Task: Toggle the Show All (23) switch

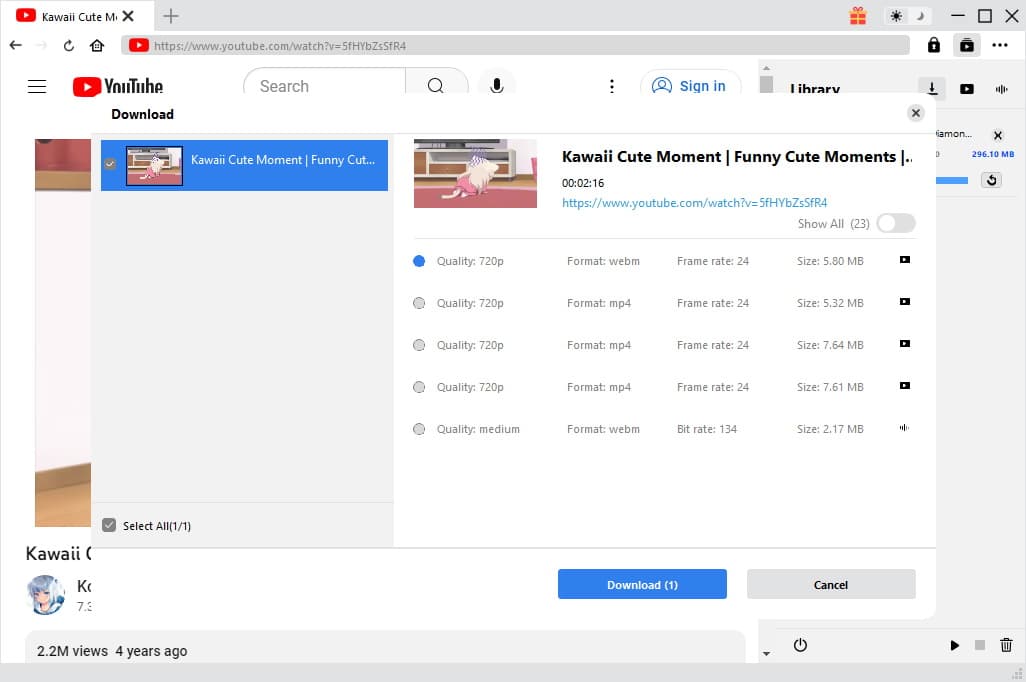Action: pos(895,224)
